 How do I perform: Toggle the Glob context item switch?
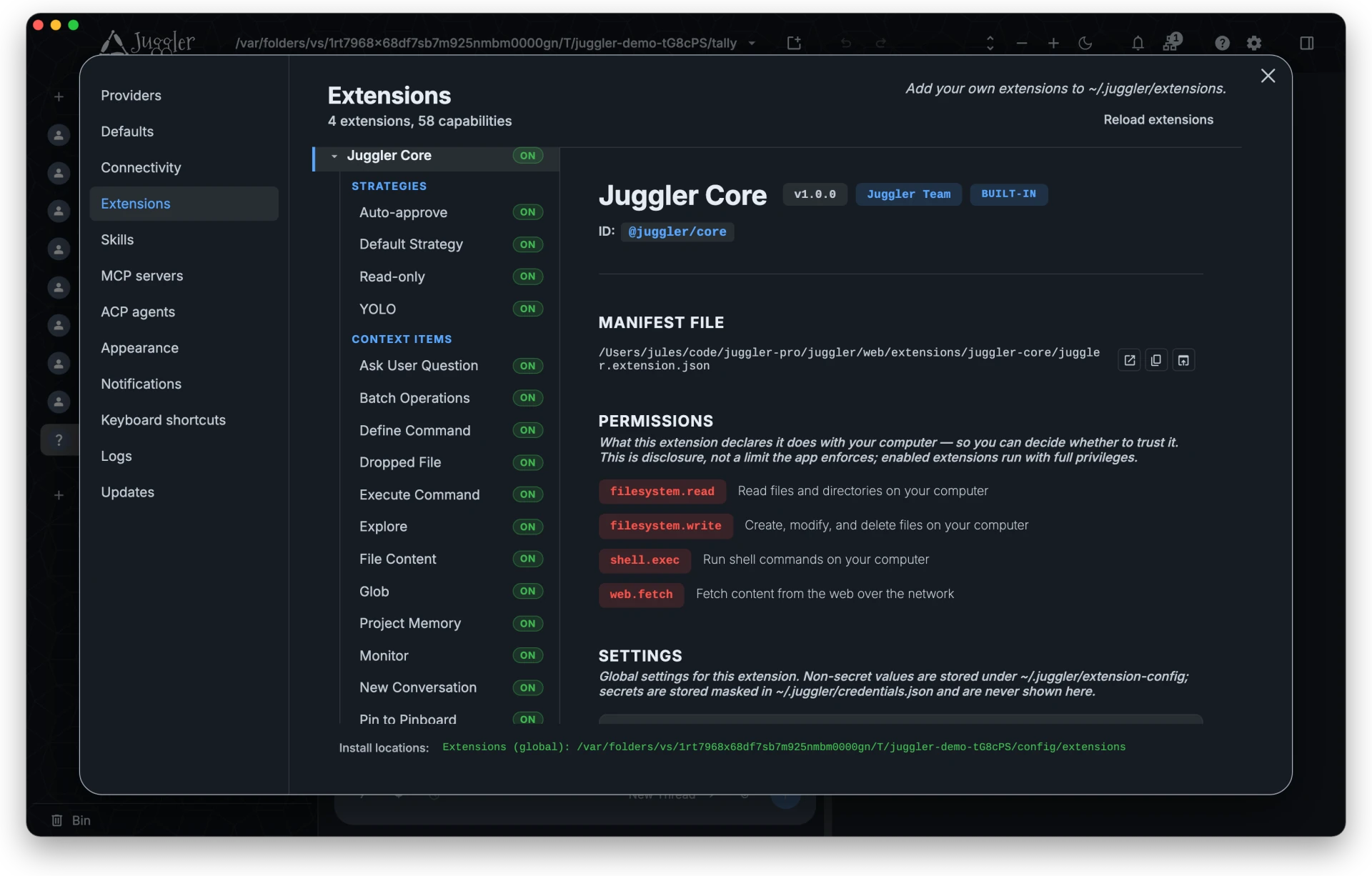(x=527, y=591)
